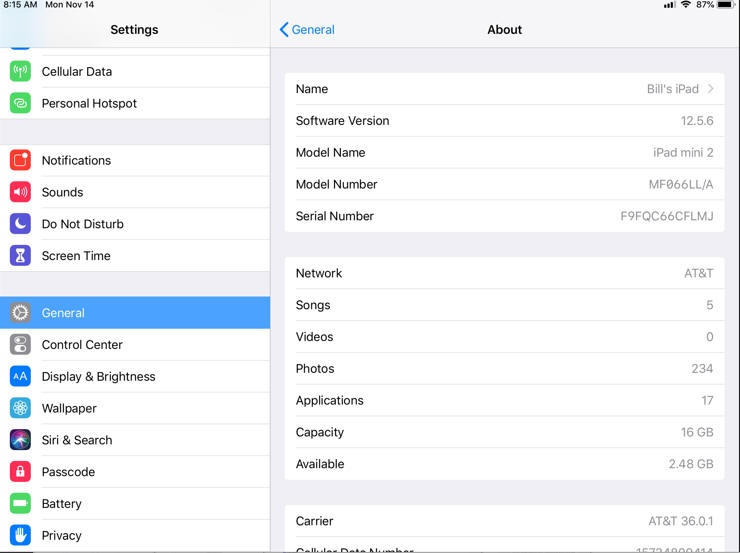Tap the Serial Number label
This screenshot has height=553, width=740.
335,216
